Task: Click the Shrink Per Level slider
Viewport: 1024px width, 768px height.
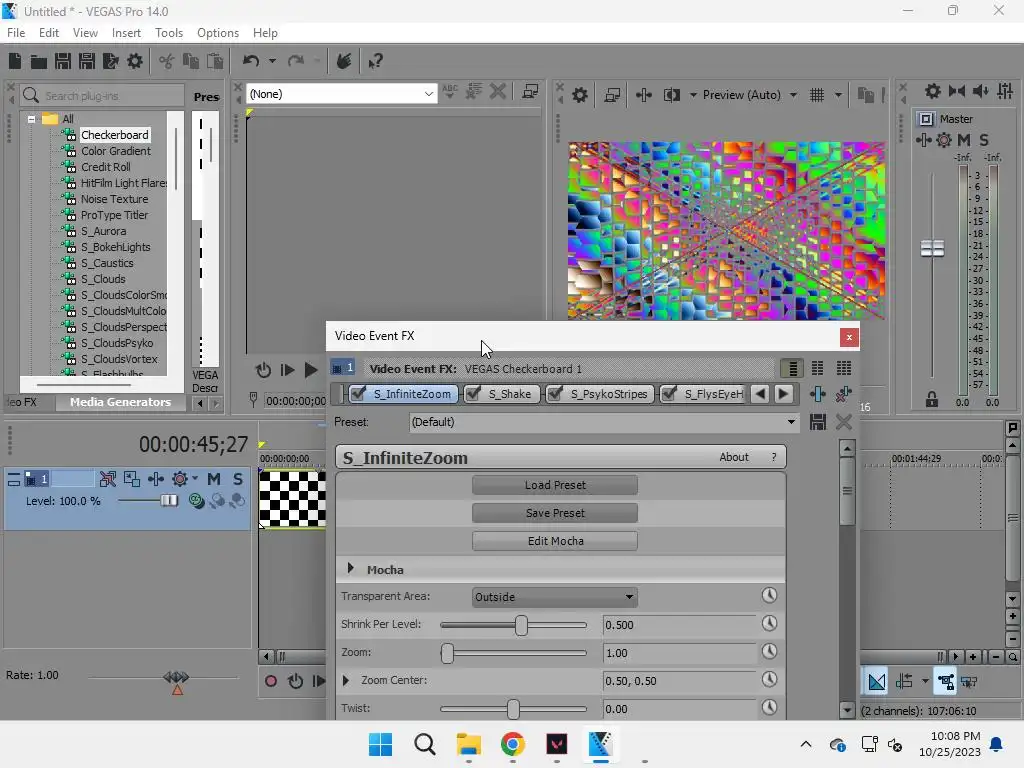Action: point(513,625)
